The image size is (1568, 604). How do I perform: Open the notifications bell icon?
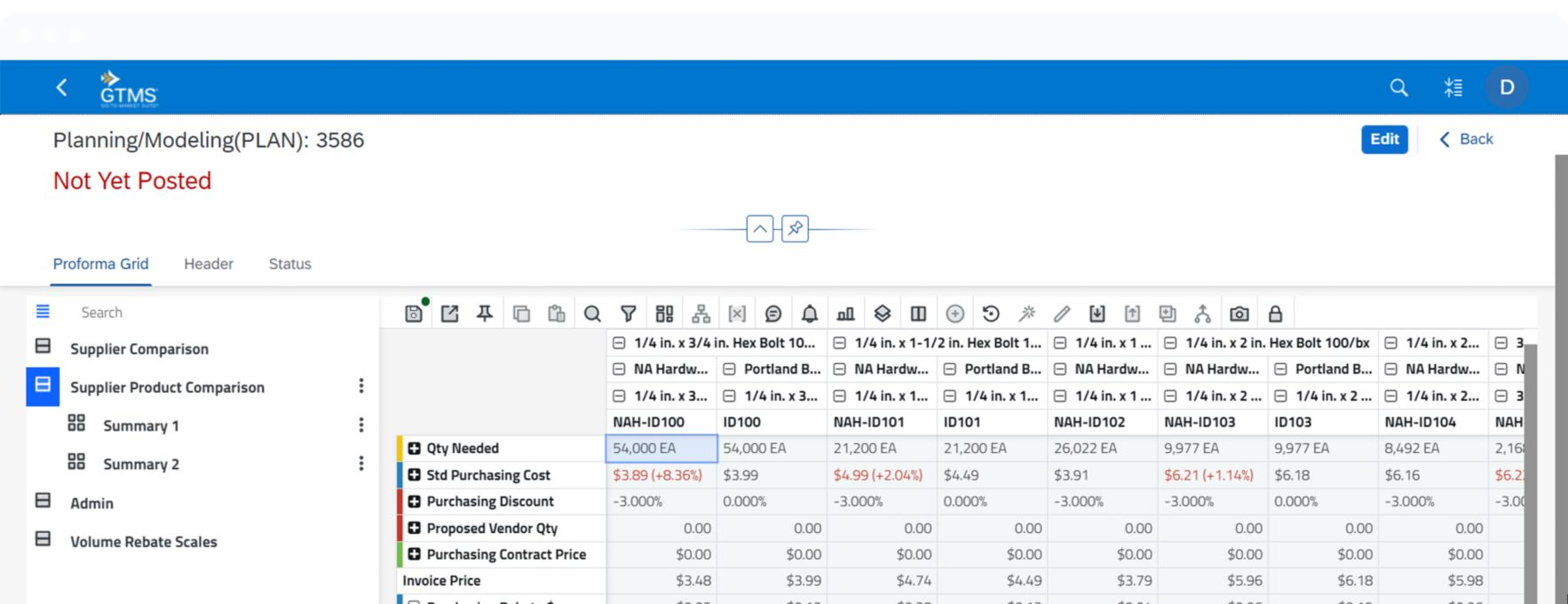pos(810,314)
